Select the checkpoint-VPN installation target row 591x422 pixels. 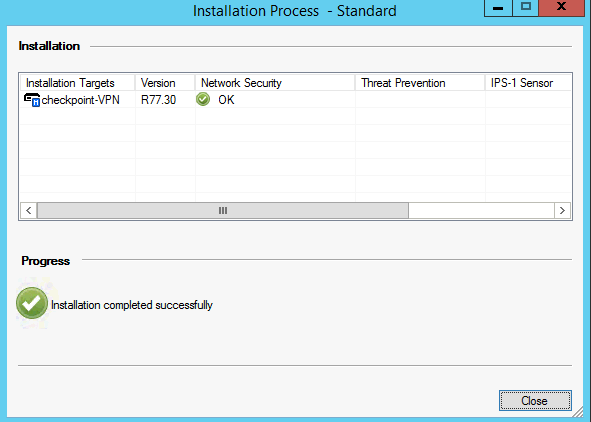(x=296, y=100)
